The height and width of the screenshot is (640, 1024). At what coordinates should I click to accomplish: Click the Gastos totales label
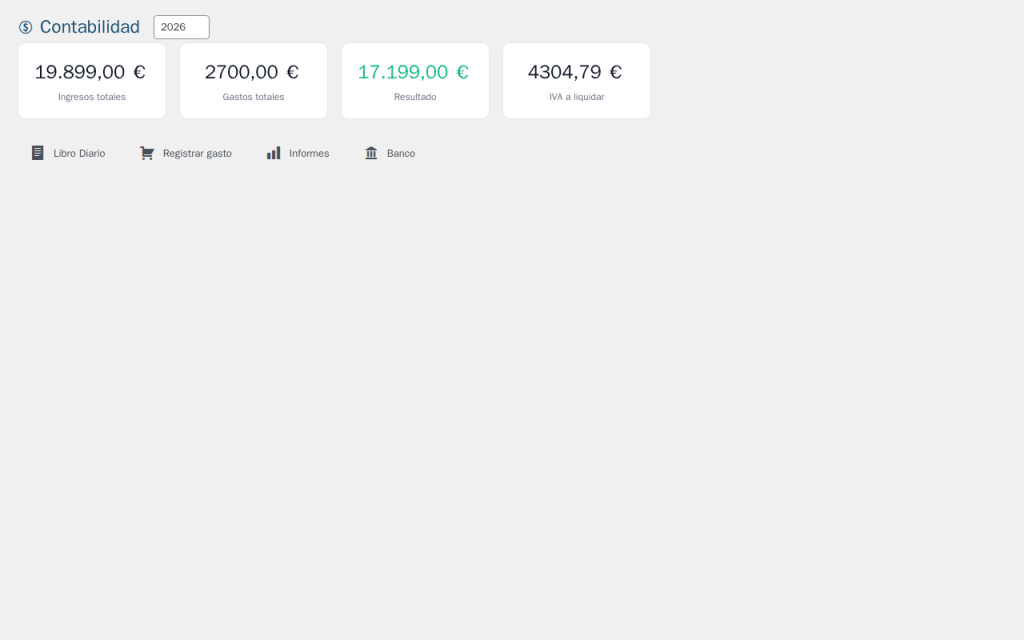coord(253,97)
